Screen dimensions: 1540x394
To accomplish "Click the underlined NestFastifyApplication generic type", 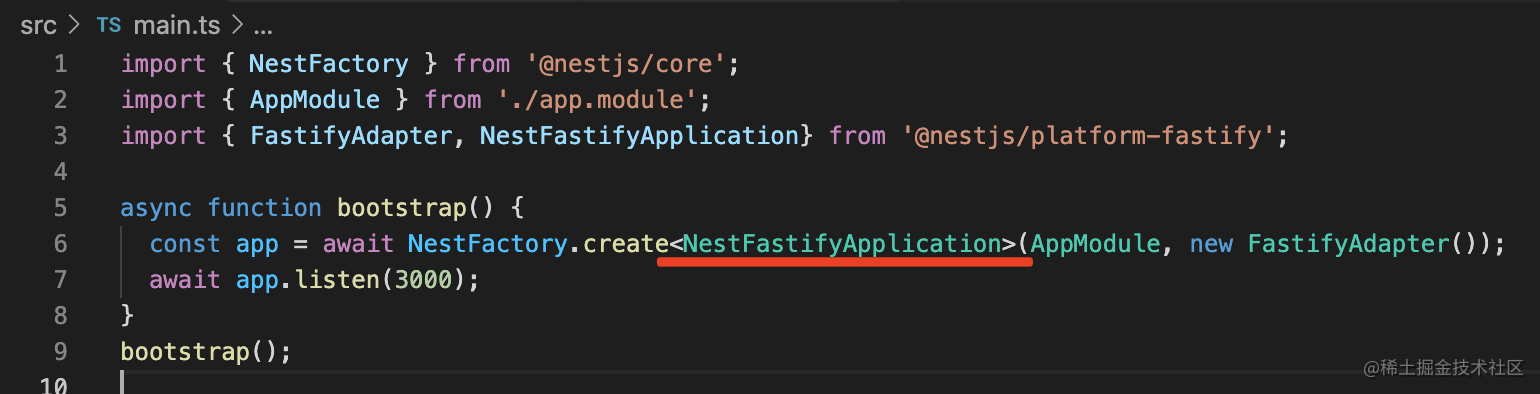I will pos(843,244).
